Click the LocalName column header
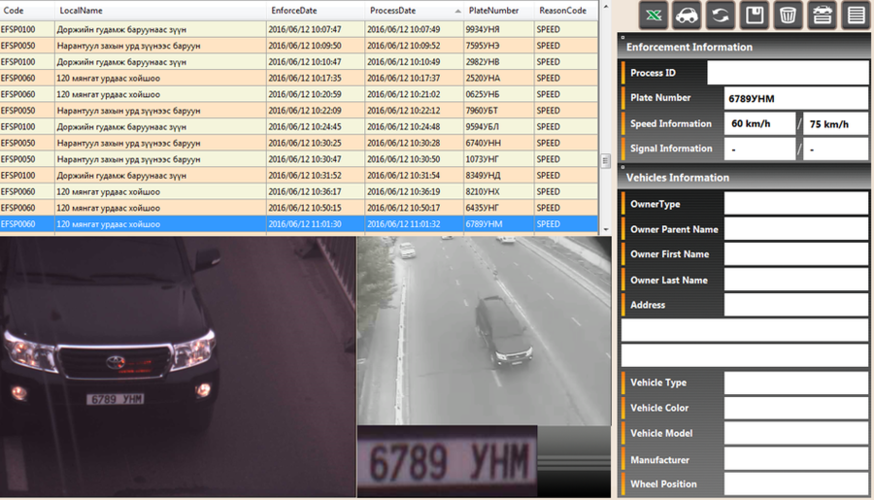The height and width of the screenshot is (500, 874). [82, 10]
